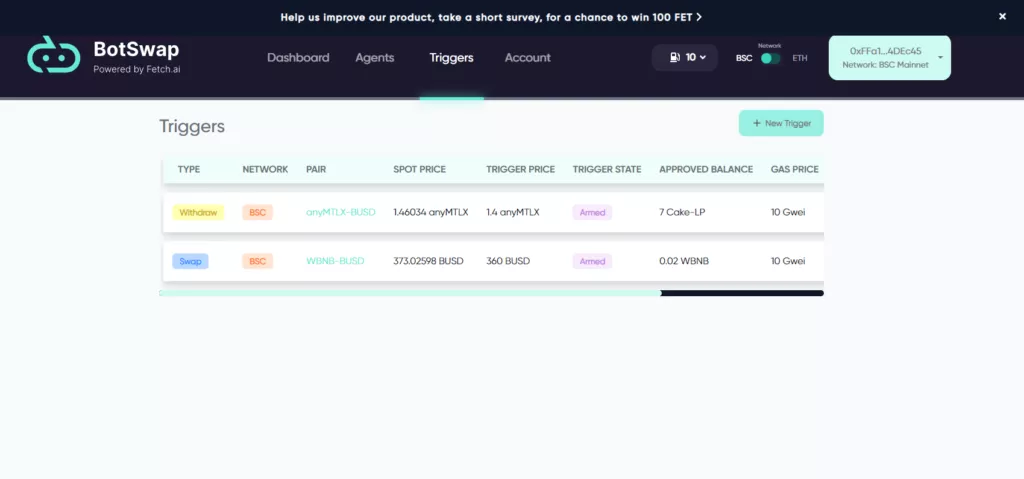Click the BotSwap robot logo icon

tap(54, 54)
